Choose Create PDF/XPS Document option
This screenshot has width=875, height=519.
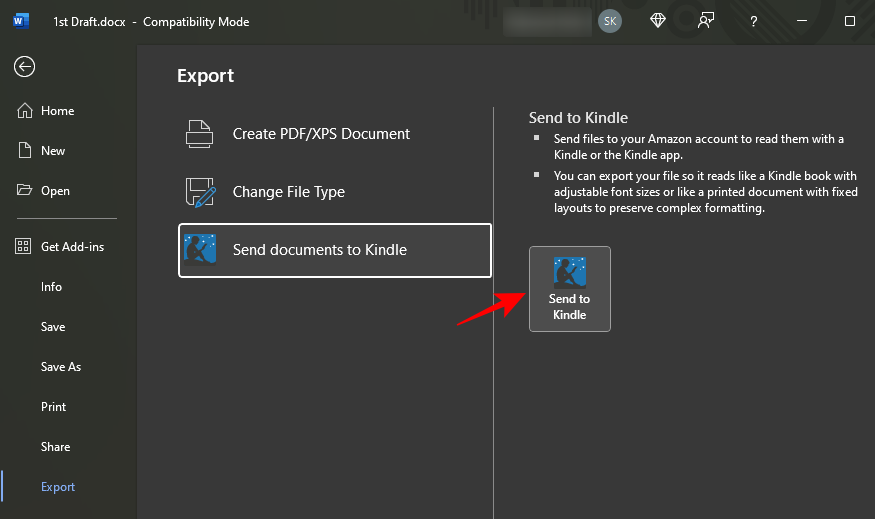coord(335,134)
